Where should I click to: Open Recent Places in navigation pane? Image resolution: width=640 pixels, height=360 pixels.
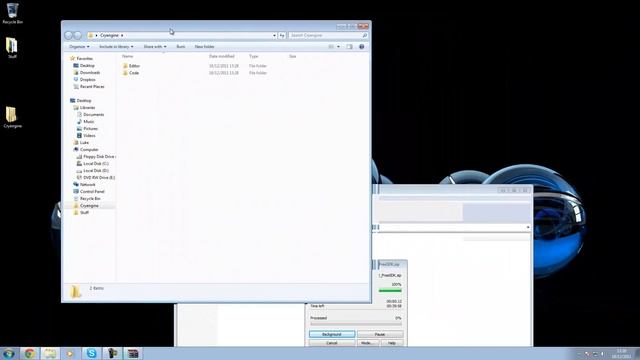tap(92, 87)
